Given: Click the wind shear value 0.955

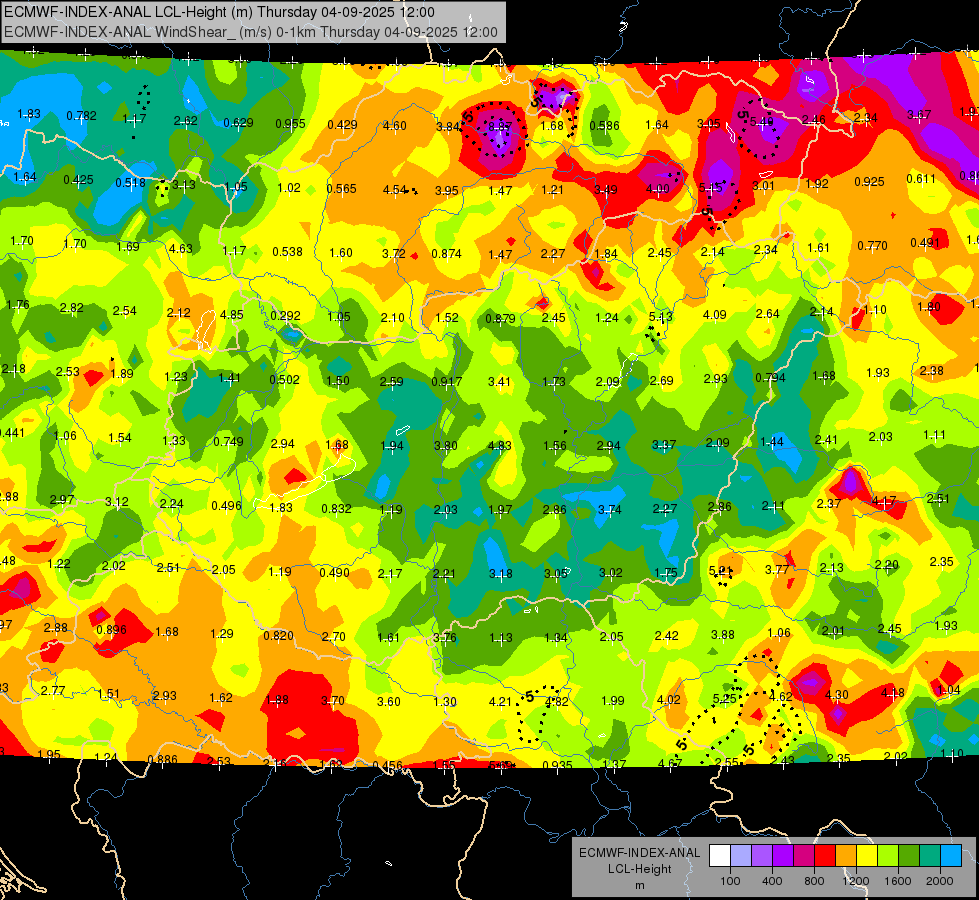Looking at the screenshot, I should click(x=290, y=124).
